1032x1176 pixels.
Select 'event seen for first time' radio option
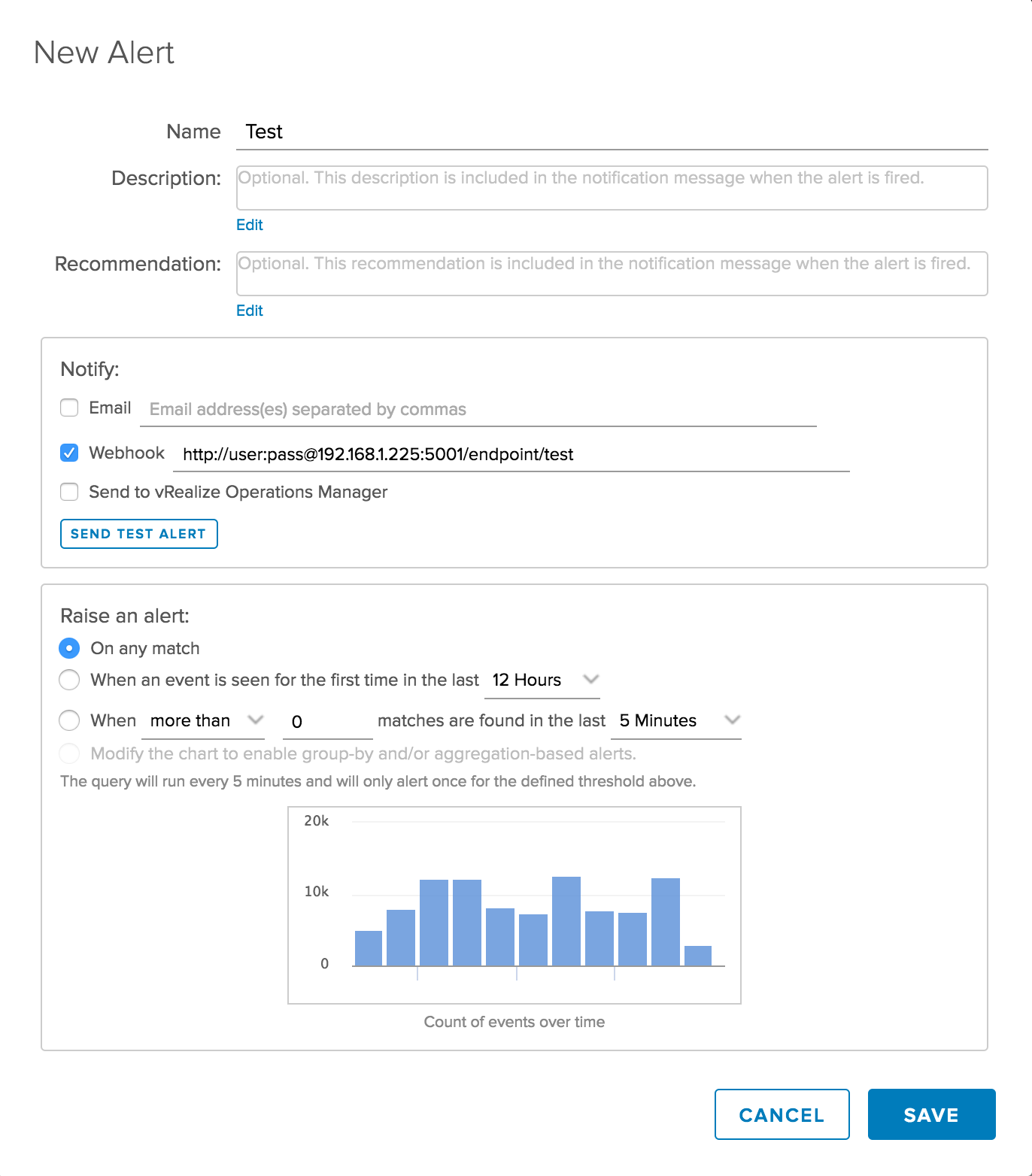point(69,680)
